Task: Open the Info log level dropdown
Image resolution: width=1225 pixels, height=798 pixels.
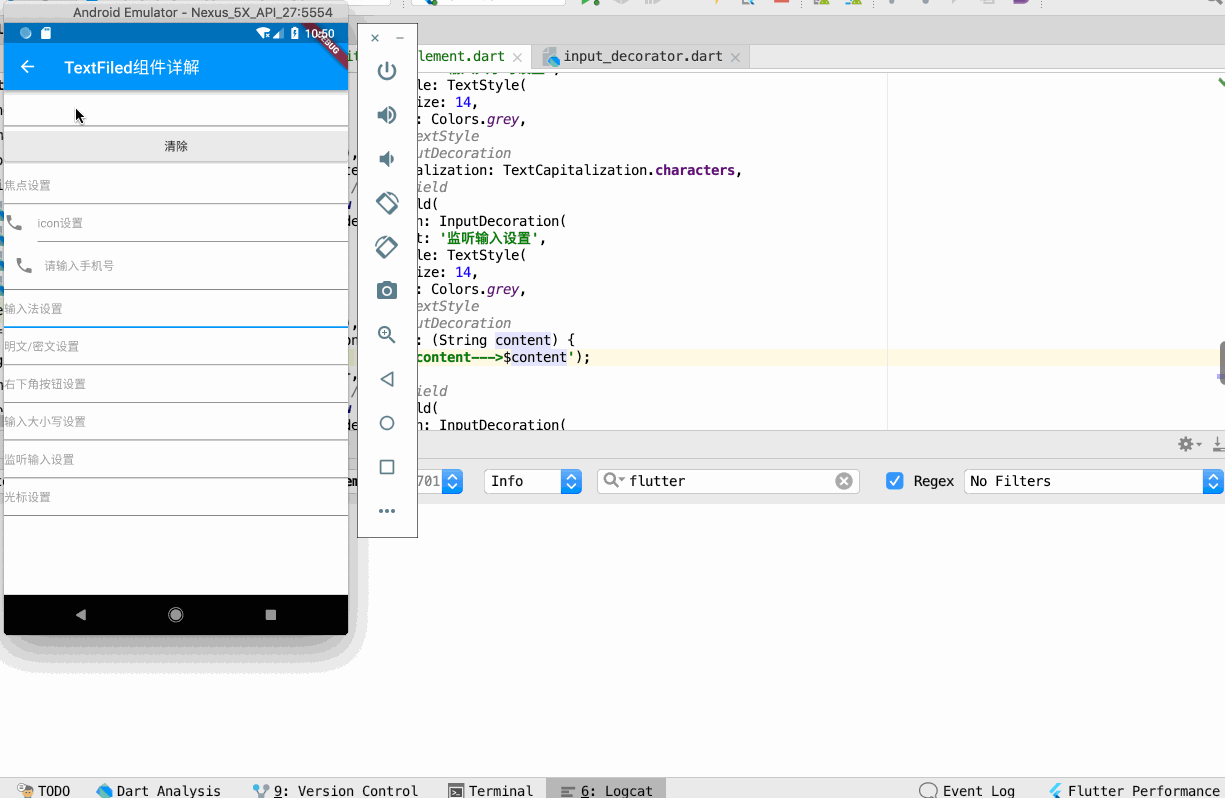Action: (532, 480)
